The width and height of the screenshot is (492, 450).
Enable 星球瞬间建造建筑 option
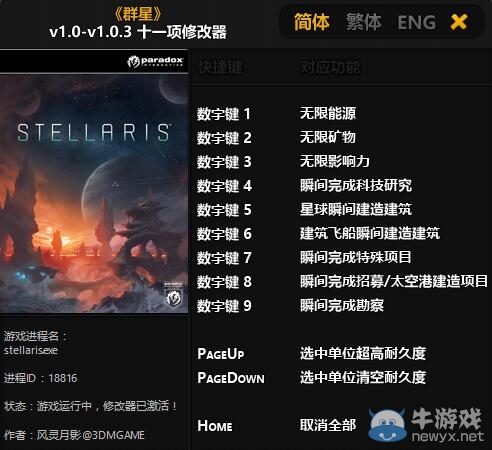tap(356, 209)
